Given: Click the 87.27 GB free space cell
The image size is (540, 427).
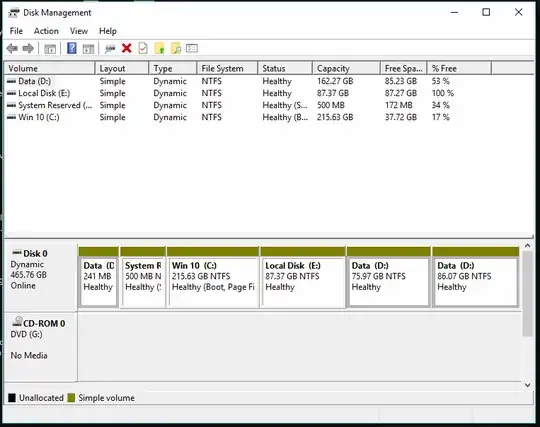Looking at the screenshot, I should [401, 93].
